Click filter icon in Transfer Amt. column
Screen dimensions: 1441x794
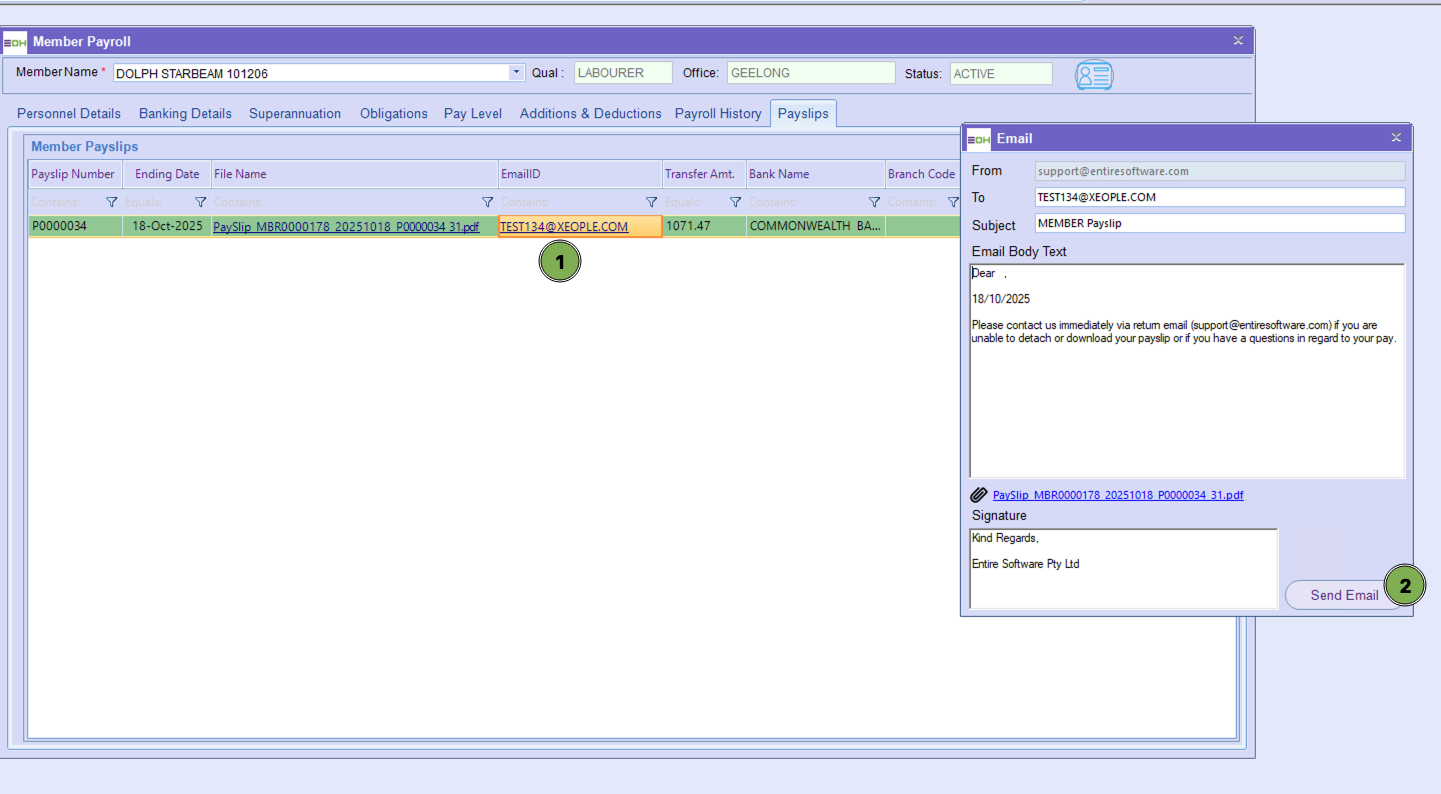[x=735, y=202]
